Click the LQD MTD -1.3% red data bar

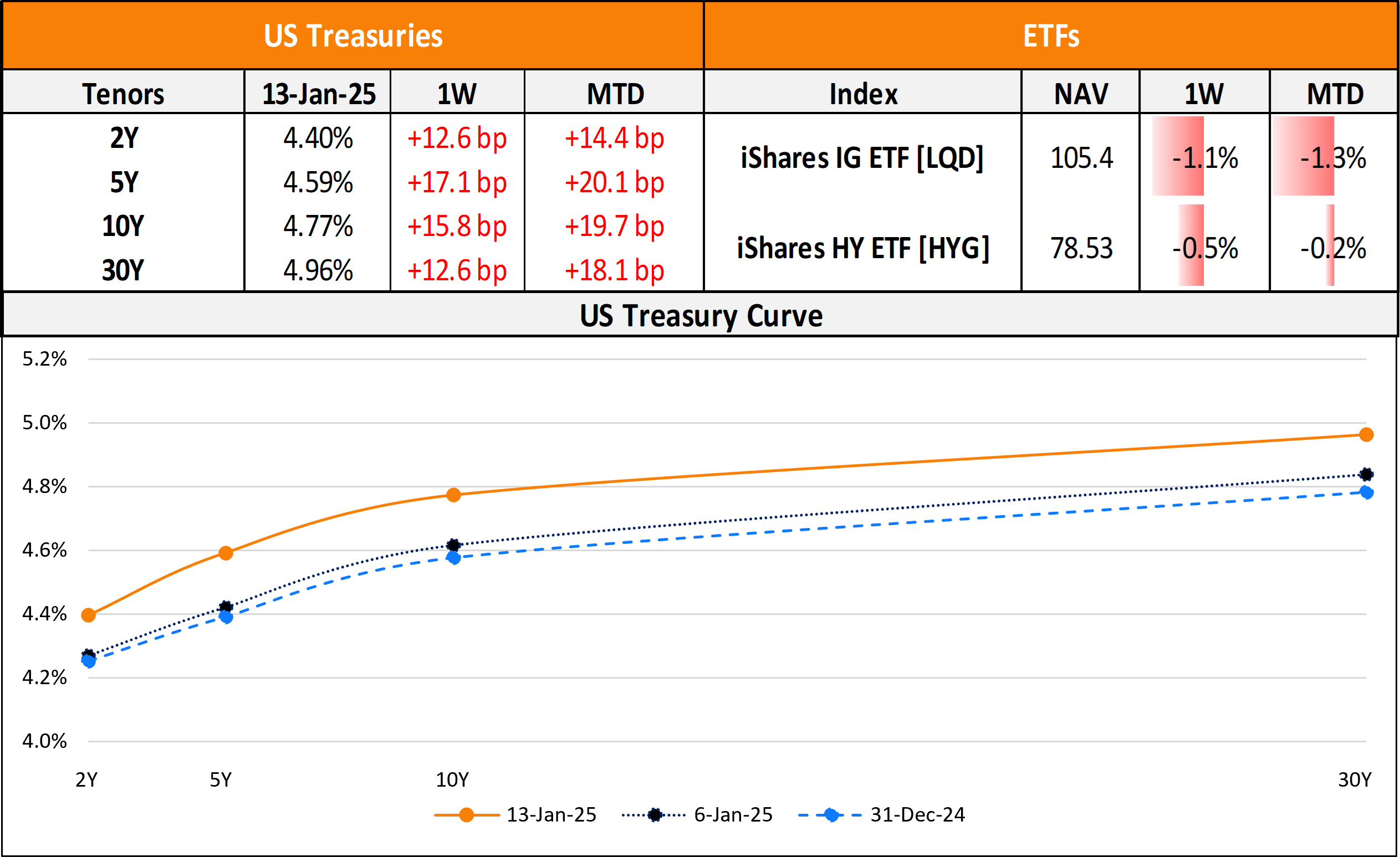pyautogui.click(x=1304, y=157)
